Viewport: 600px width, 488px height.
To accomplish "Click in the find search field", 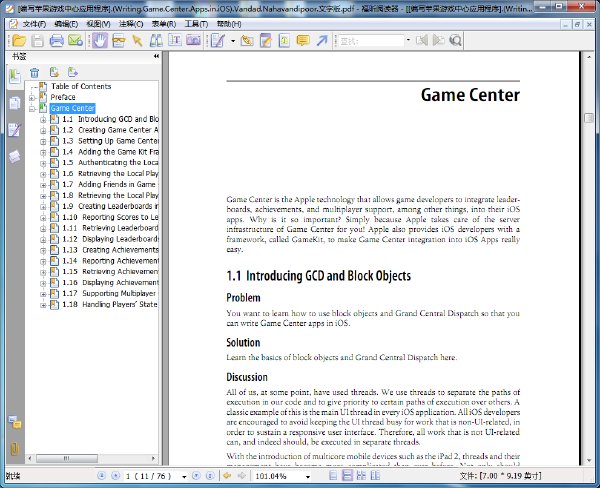I will click(x=371, y=41).
